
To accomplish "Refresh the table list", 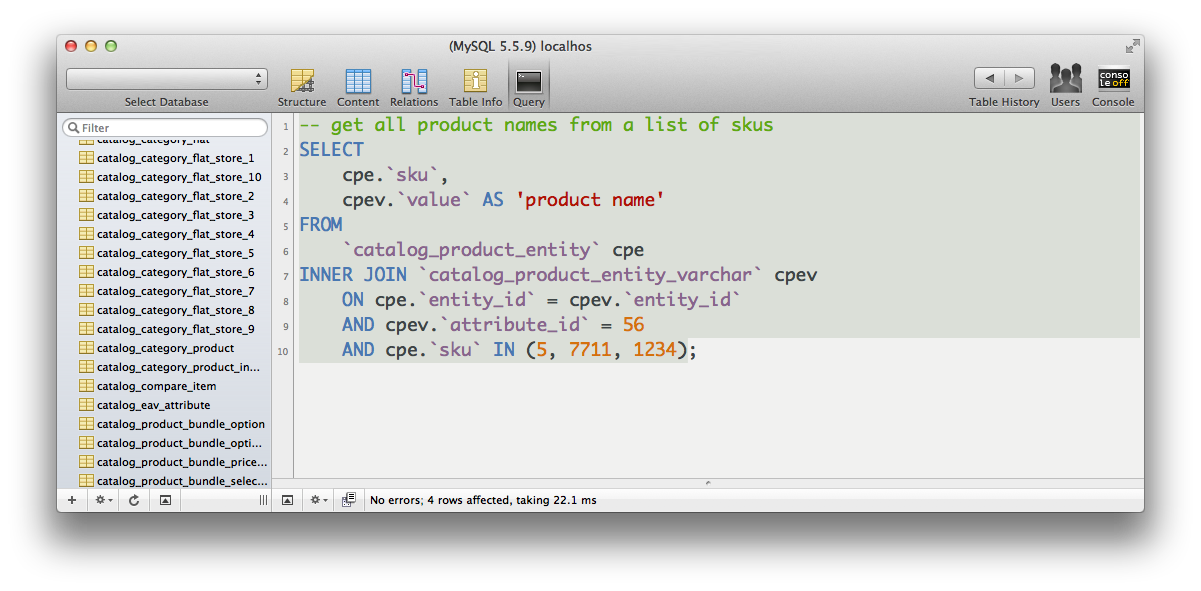I will click(134, 500).
